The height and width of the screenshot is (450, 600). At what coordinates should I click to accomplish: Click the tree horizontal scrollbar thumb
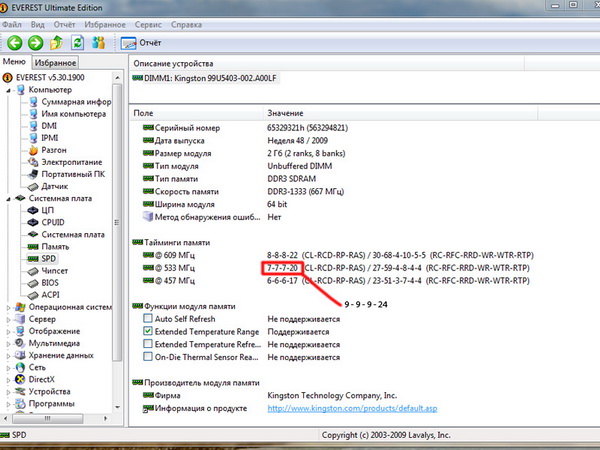(x=47, y=419)
